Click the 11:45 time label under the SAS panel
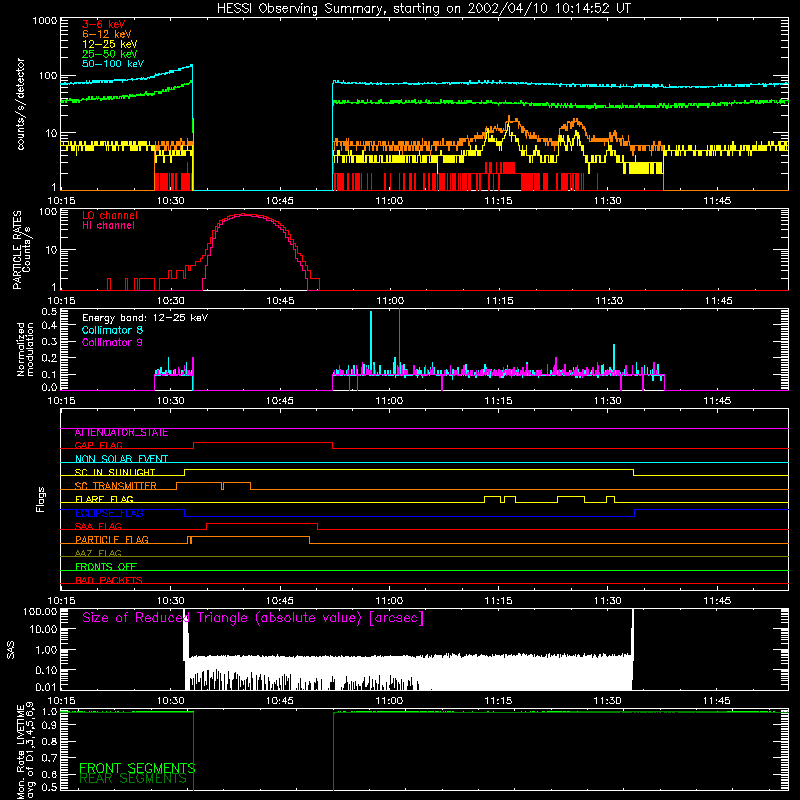800x800 pixels. [717, 701]
